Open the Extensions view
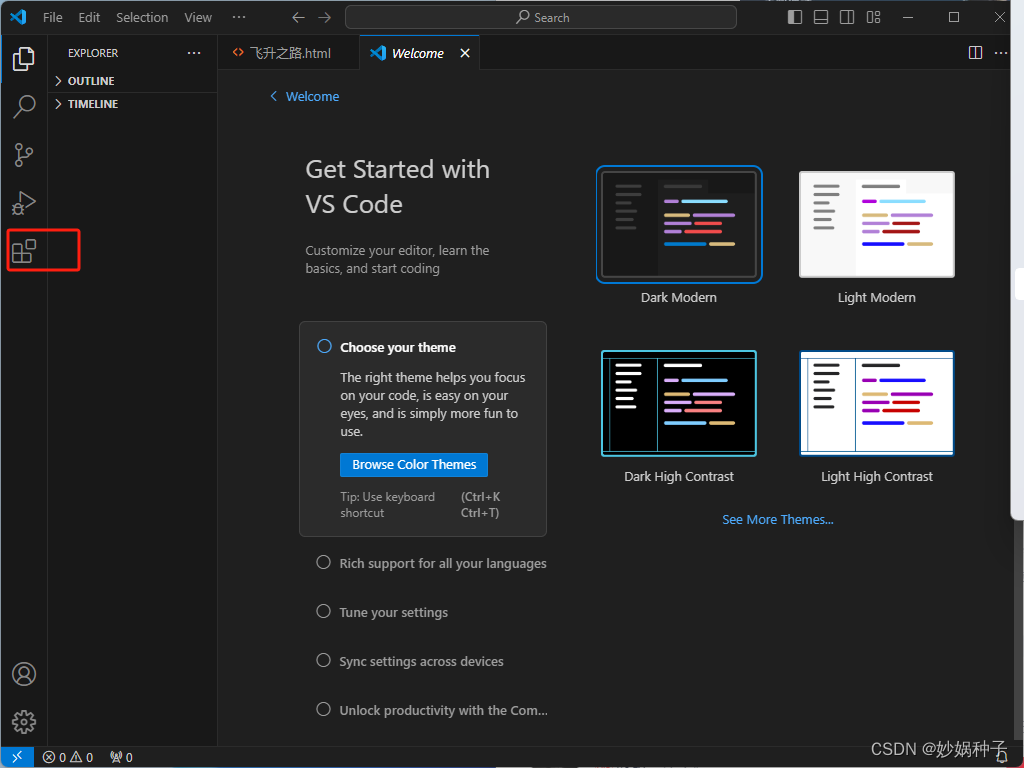This screenshot has width=1024, height=768. point(24,251)
